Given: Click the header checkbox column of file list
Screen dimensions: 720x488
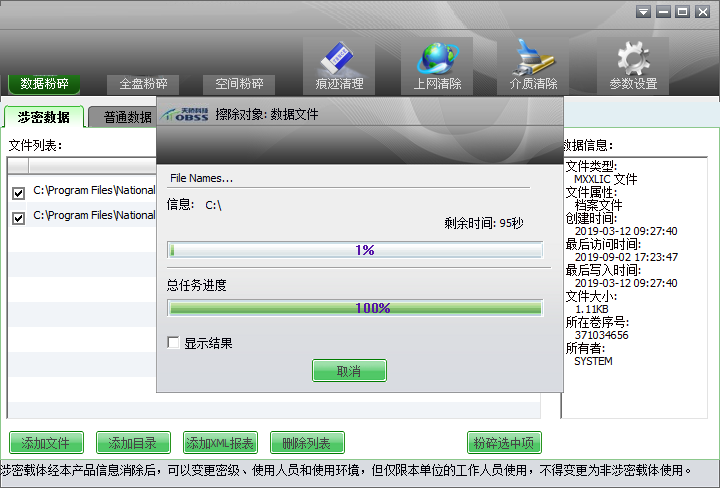Looking at the screenshot, I should pos(18,165).
